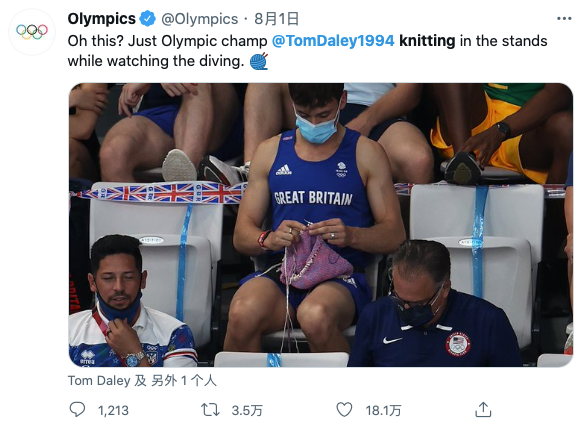Click the share upload icon
This screenshot has width=582, height=427.
483,410
